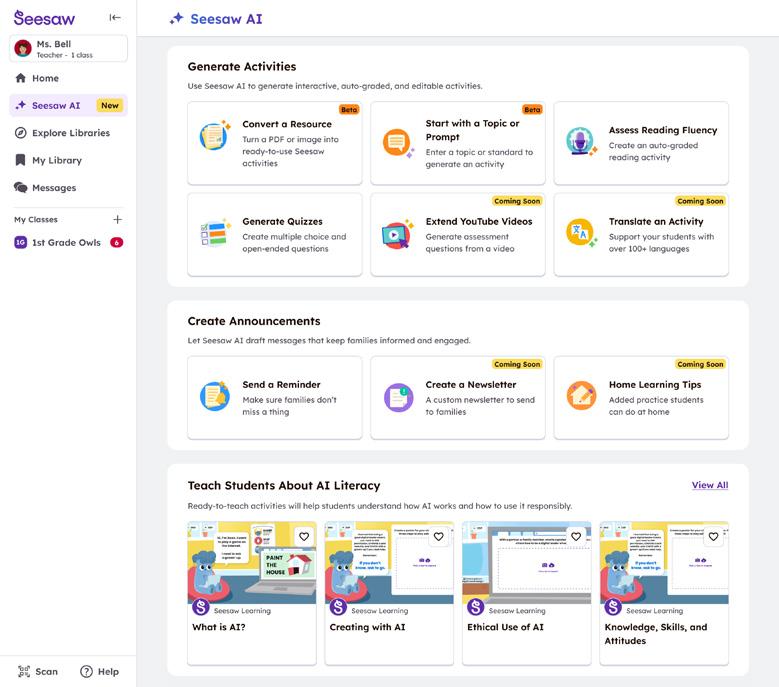Click the Beta badge on Convert a Resource
Viewport: 779px width, 687px height.
[349, 109]
